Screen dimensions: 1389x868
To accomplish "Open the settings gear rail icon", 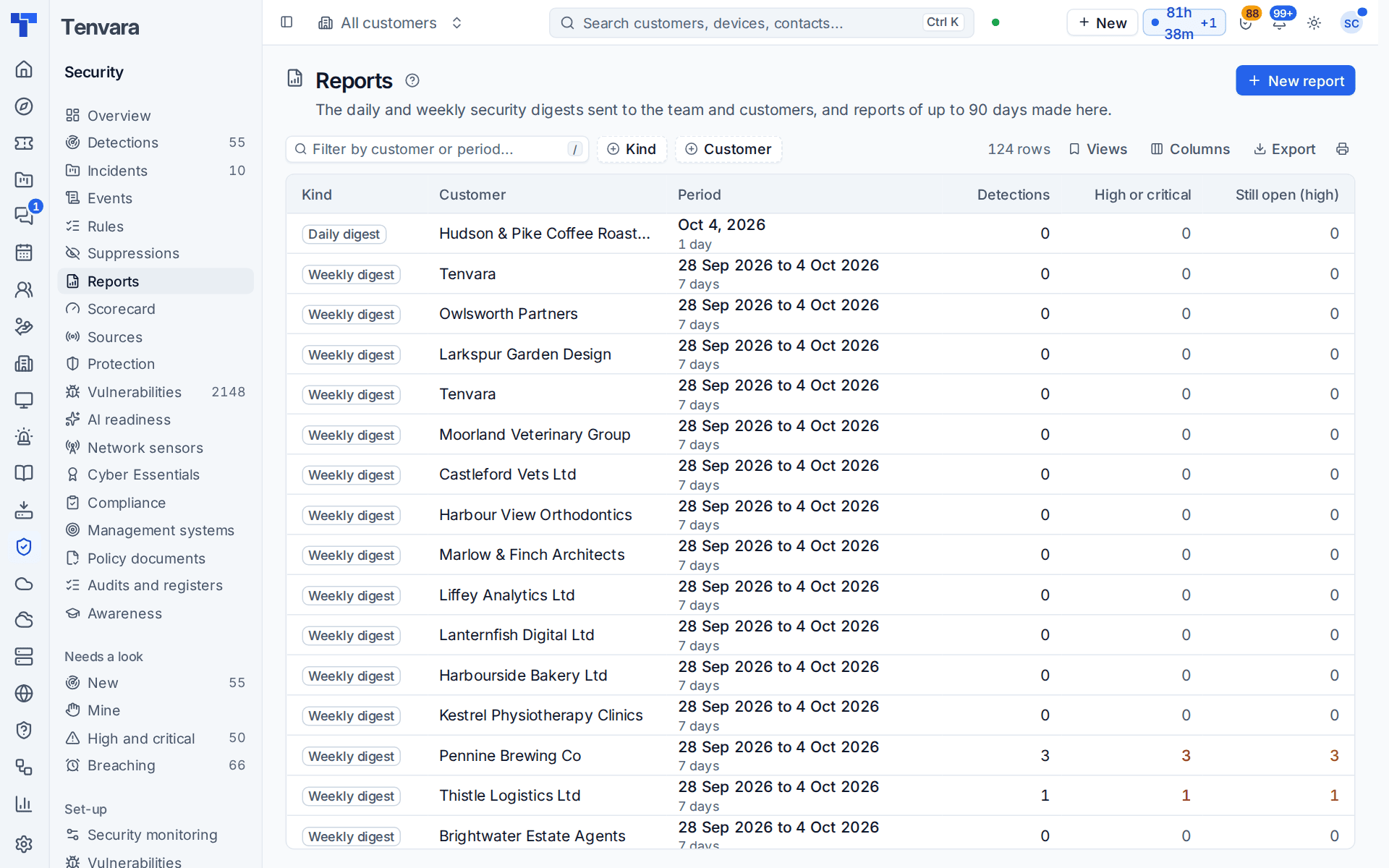I will point(24,844).
